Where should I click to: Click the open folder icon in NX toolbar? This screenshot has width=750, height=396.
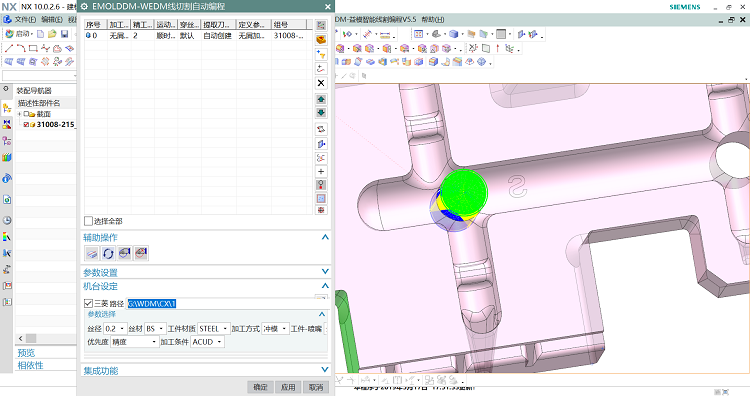point(52,34)
